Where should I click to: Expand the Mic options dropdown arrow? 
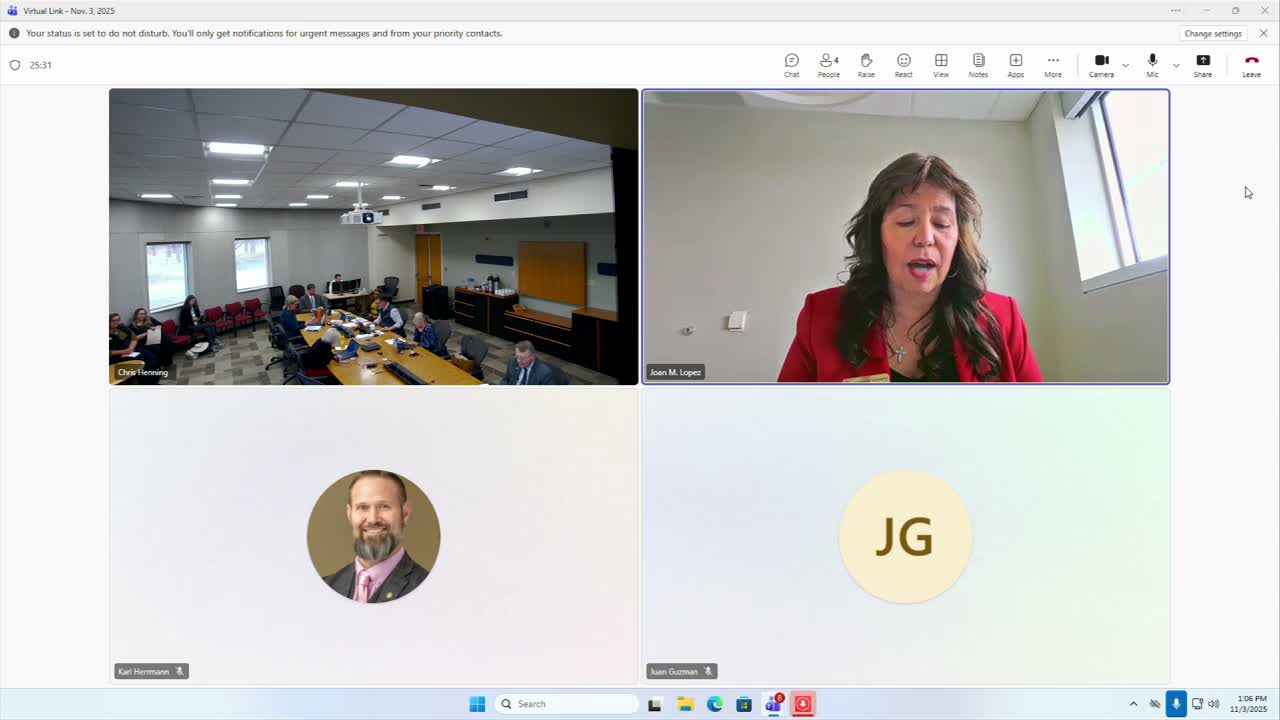tap(1176, 65)
